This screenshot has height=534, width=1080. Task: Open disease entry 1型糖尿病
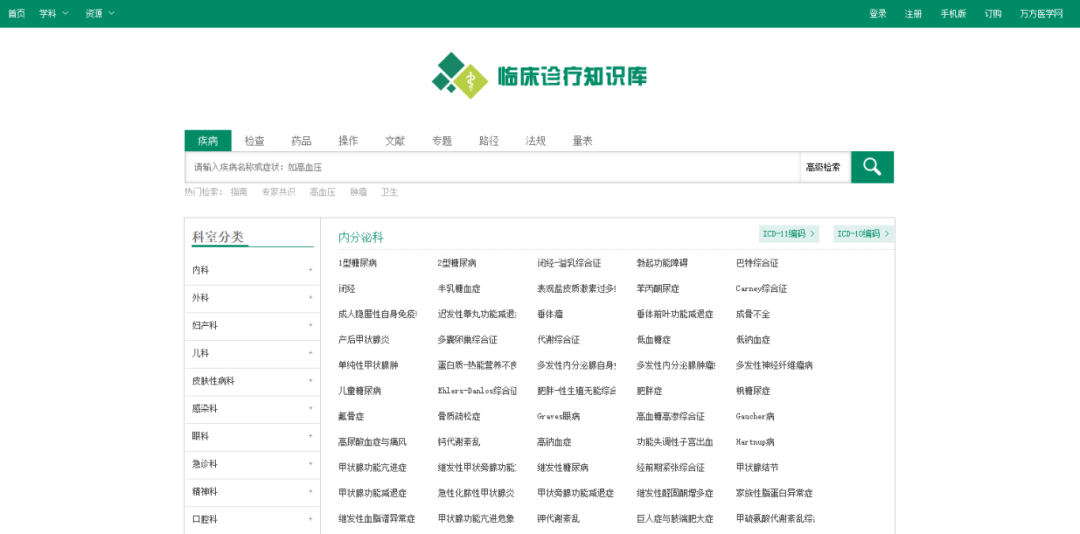click(x=357, y=263)
